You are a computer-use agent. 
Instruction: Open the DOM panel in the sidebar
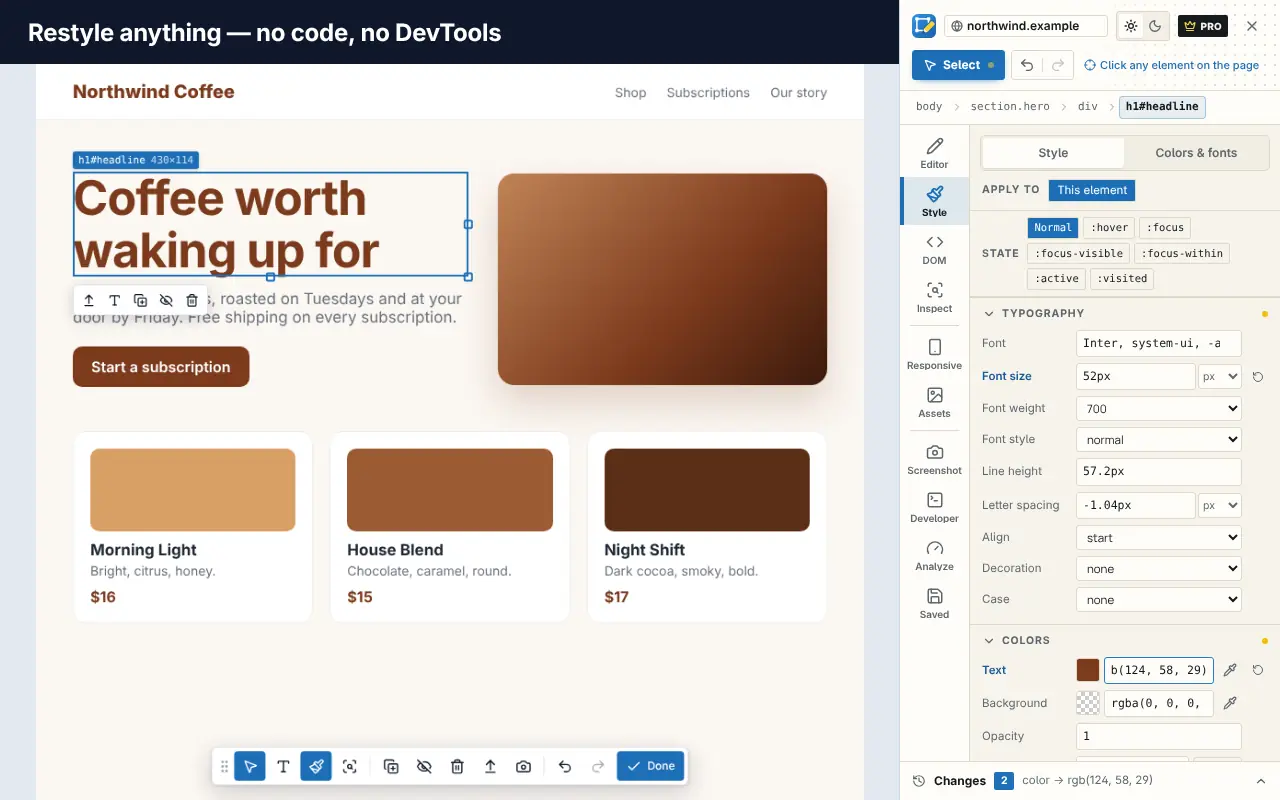click(x=934, y=249)
